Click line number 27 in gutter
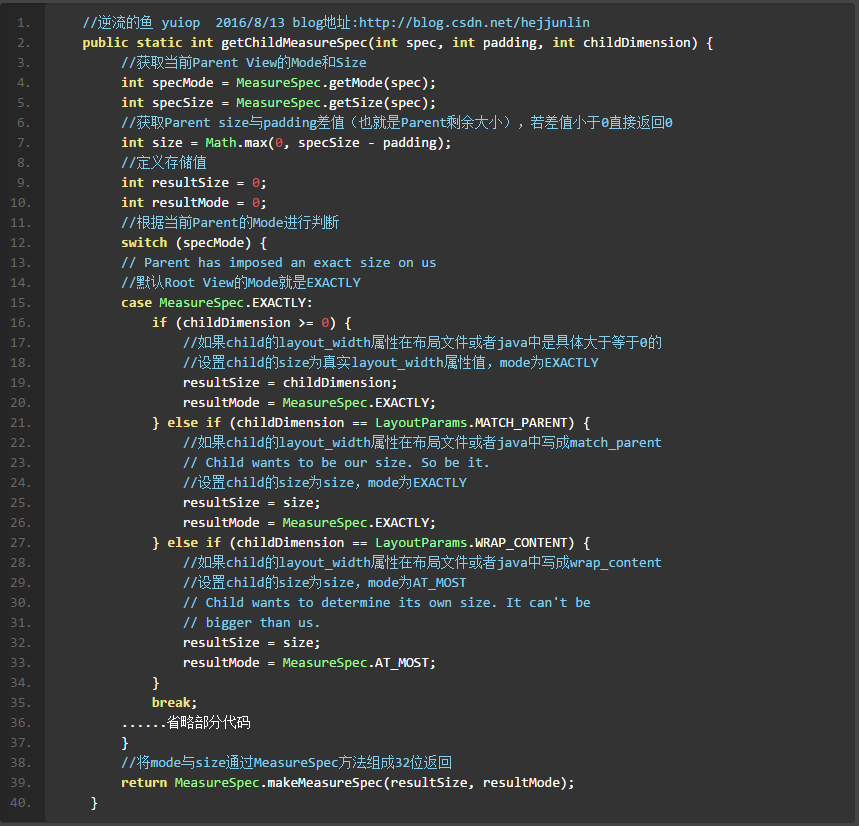 [x=20, y=542]
